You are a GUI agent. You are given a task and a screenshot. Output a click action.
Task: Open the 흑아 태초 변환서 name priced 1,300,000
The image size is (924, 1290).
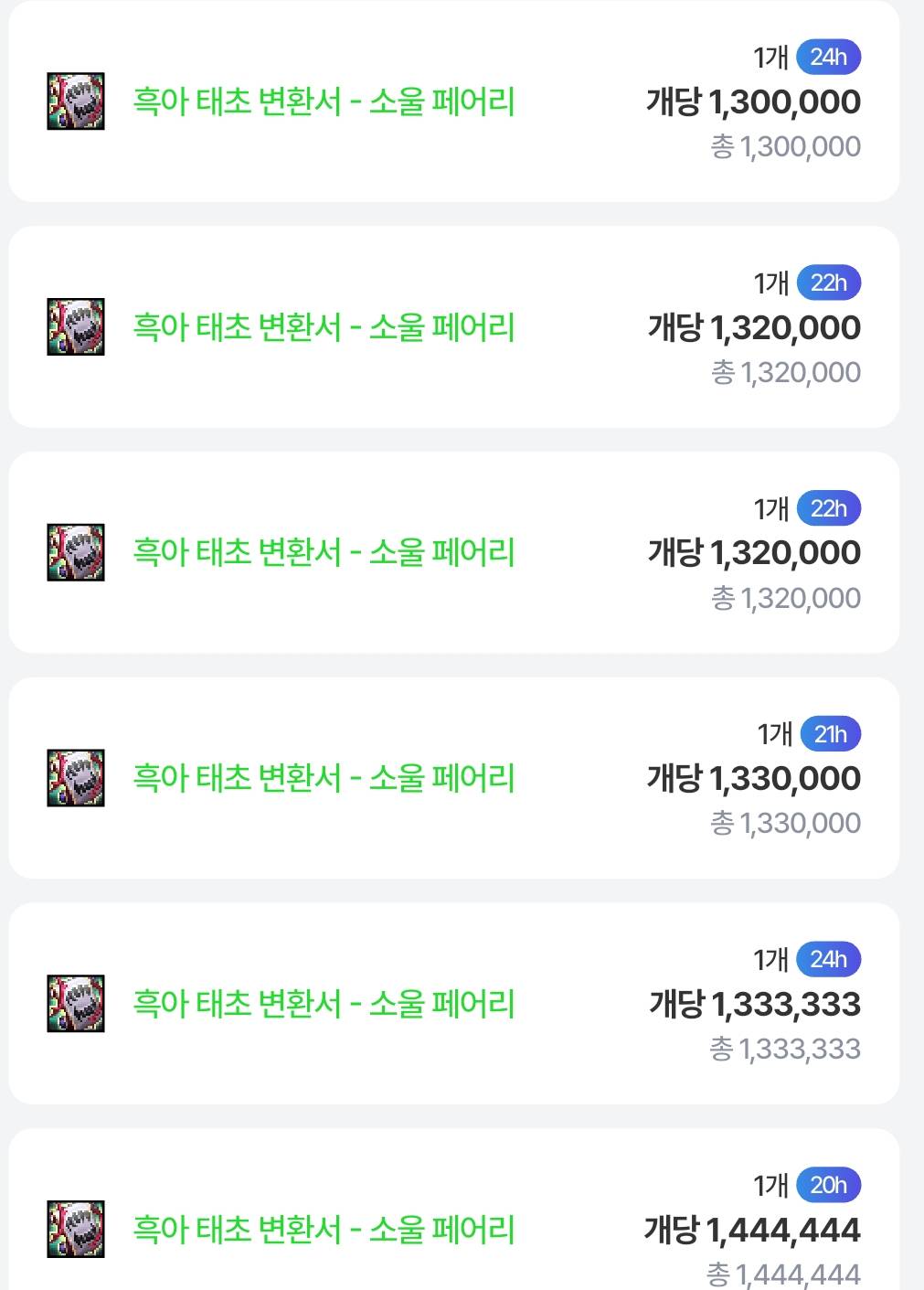click(x=324, y=101)
